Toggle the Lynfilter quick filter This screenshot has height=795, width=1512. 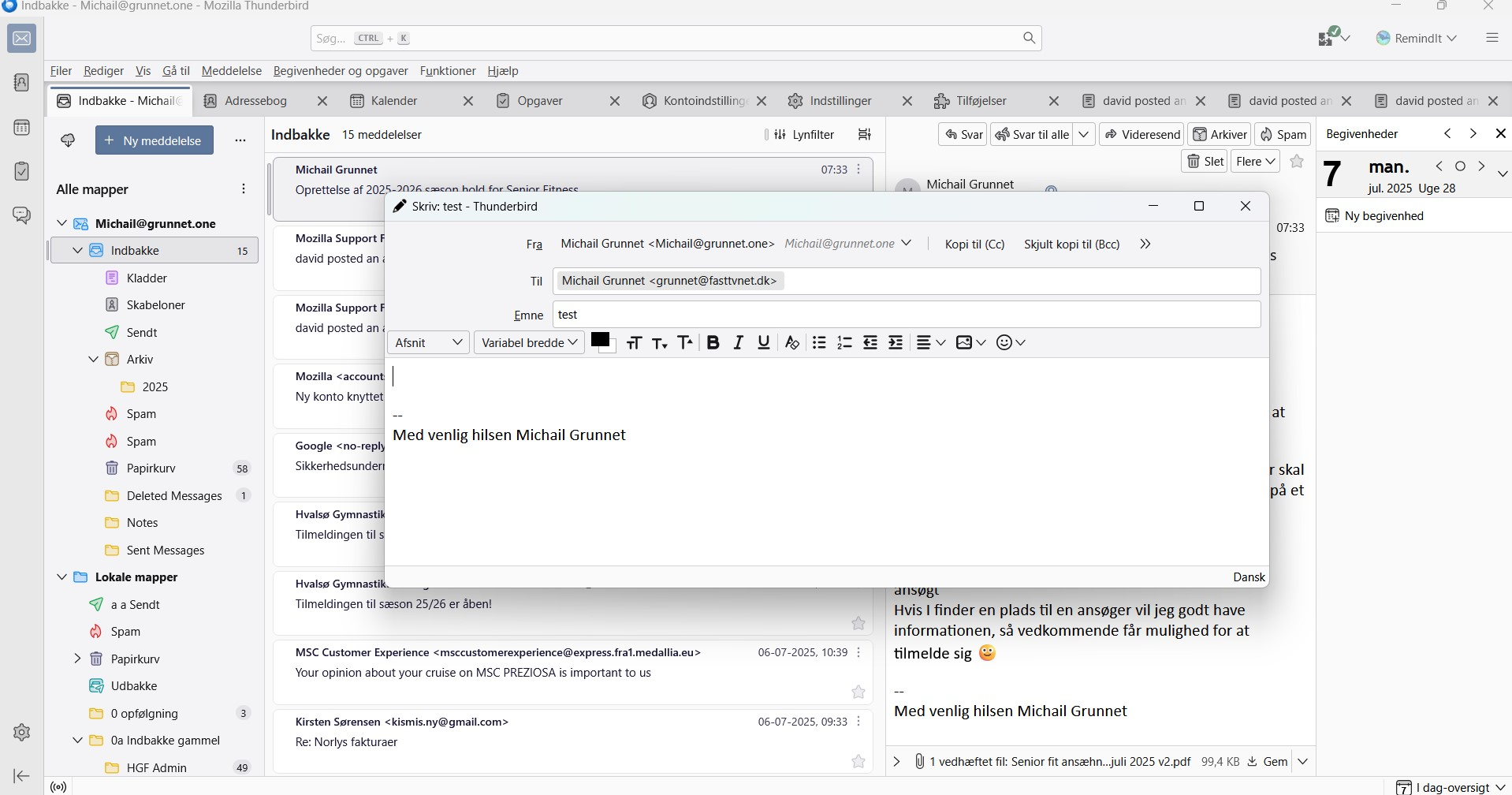[803, 135]
